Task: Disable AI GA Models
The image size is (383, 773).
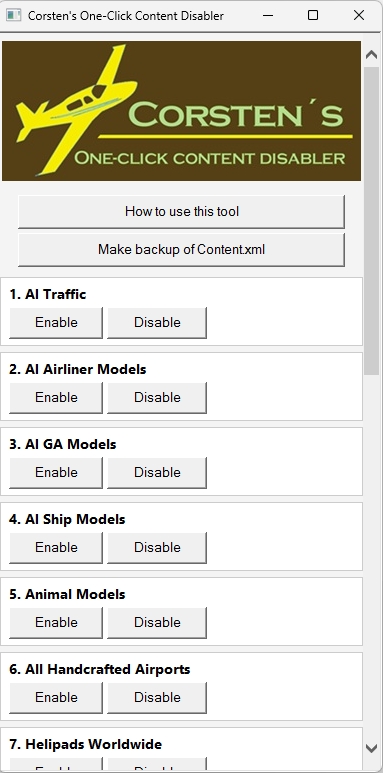Action: (x=157, y=472)
